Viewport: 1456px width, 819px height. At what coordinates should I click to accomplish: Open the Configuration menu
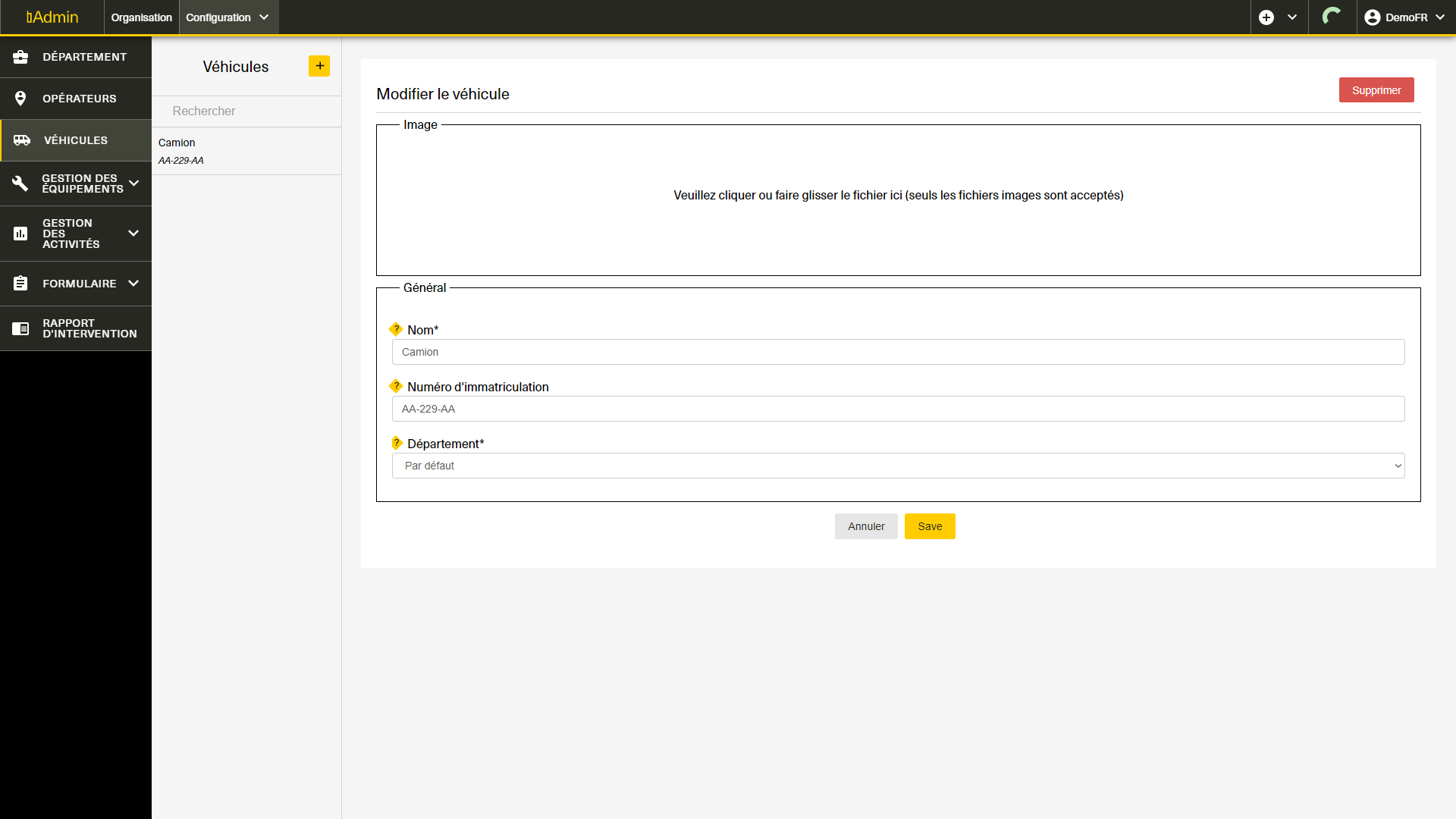[227, 17]
